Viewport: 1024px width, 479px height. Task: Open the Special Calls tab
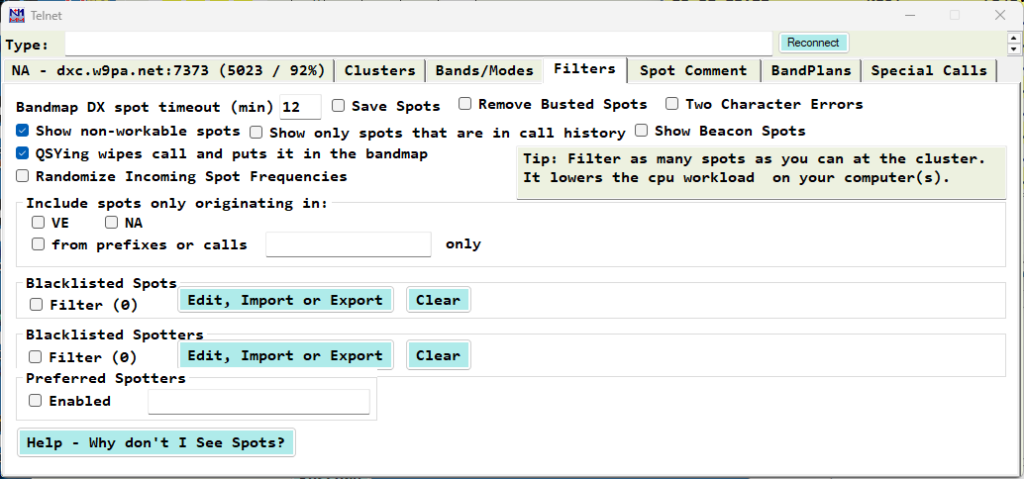929,70
